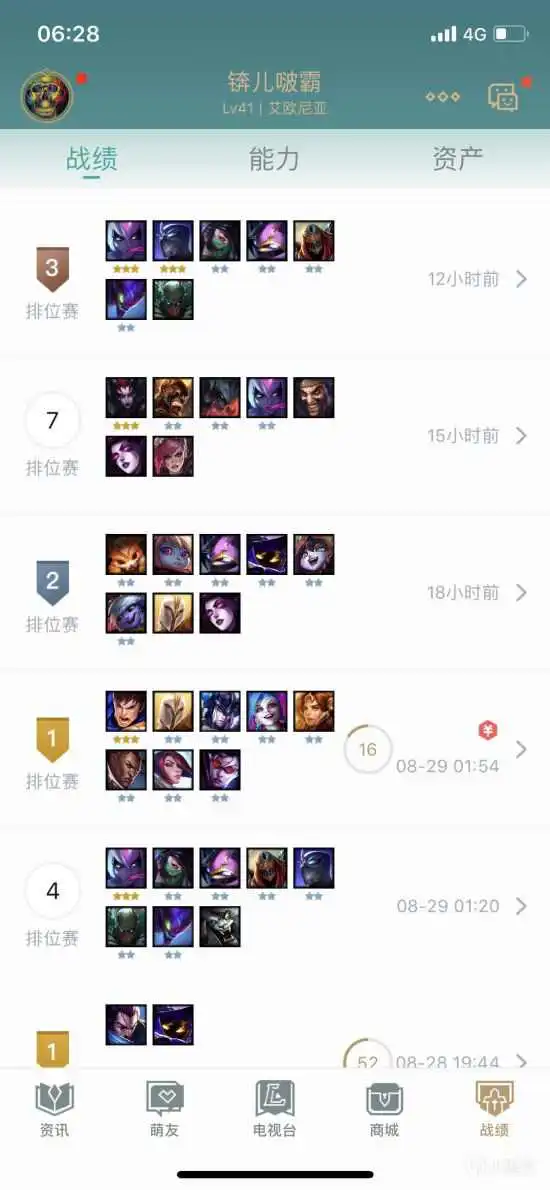
Task: Tap the rank 7 placement badge
Action: click(x=52, y=420)
